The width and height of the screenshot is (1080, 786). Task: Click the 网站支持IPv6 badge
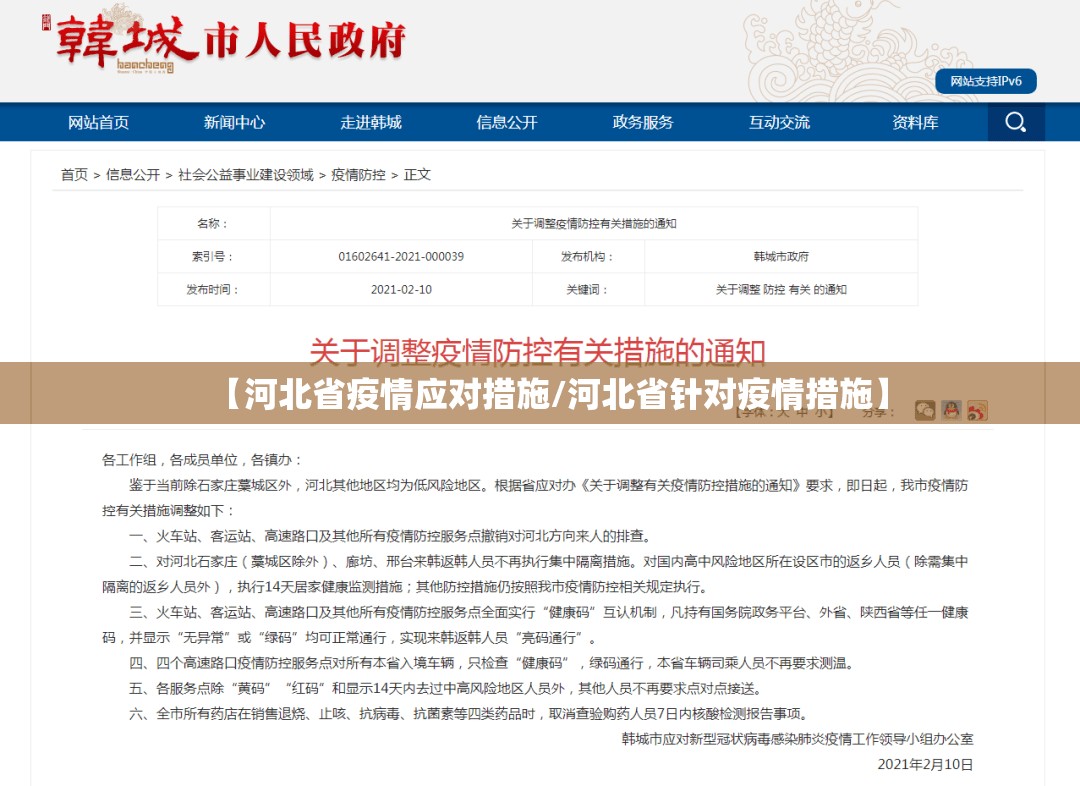985,81
